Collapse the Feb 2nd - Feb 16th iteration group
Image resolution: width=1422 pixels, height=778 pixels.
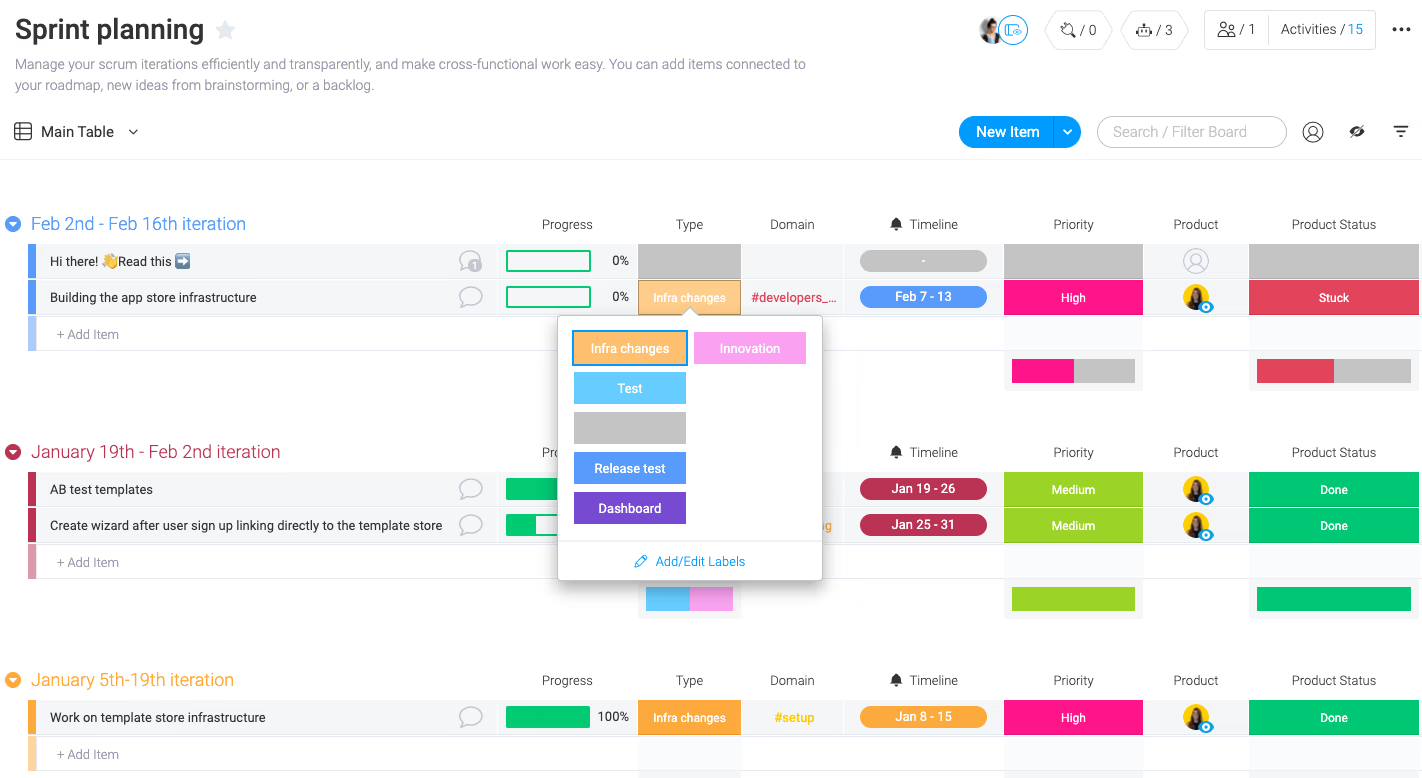(x=13, y=224)
